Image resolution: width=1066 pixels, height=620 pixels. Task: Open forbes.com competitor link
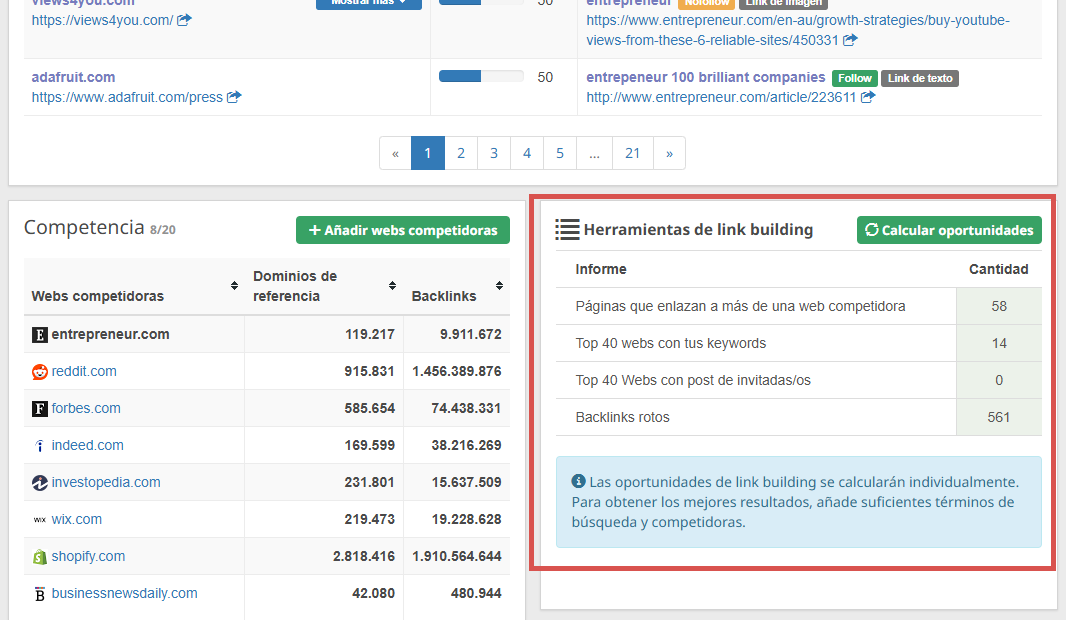[x=86, y=408]
